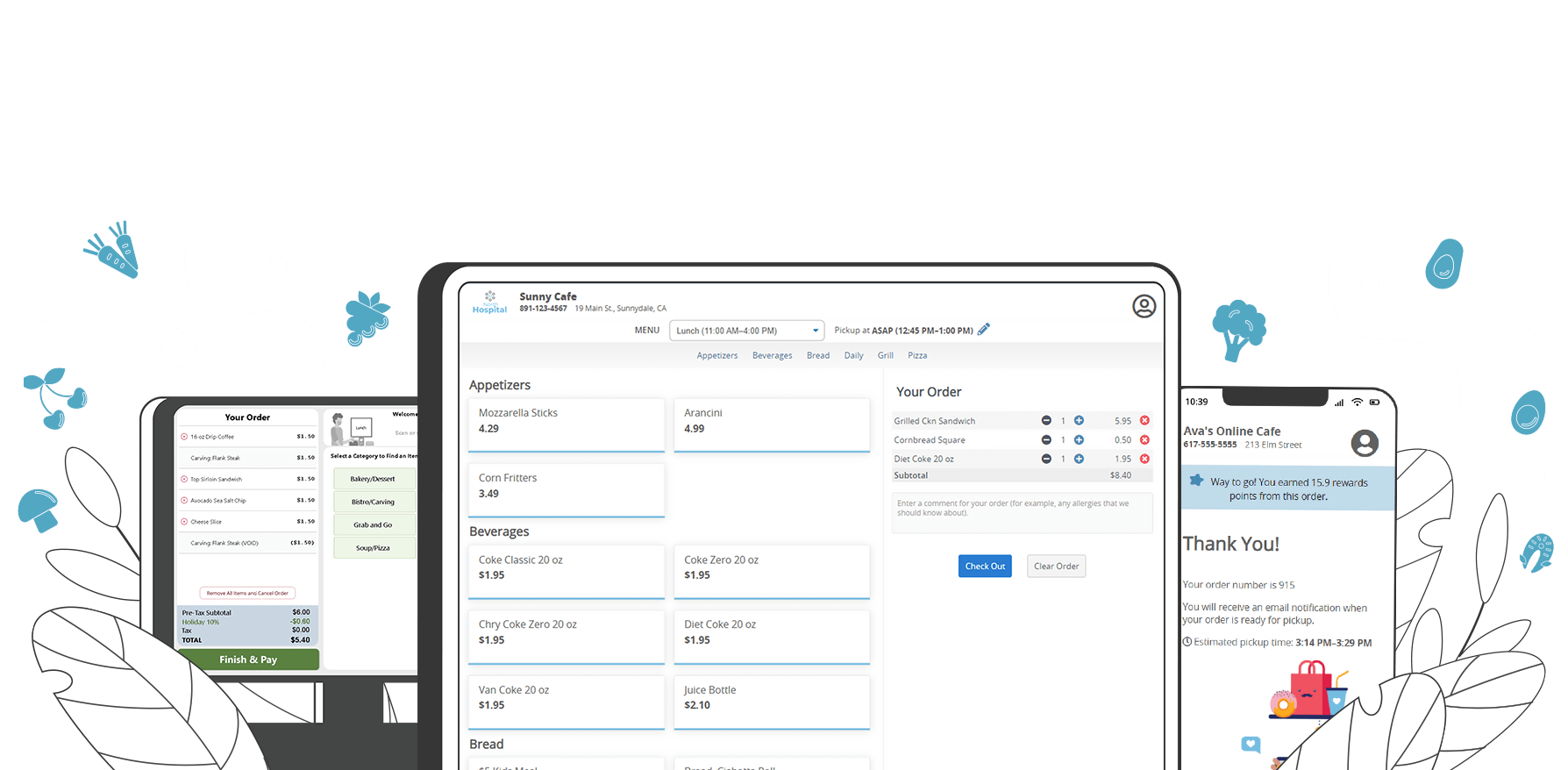The height and width of the screenshot is (770, 1568).
Task: Click the Hospital logo in the header
Action: [489, 303]
